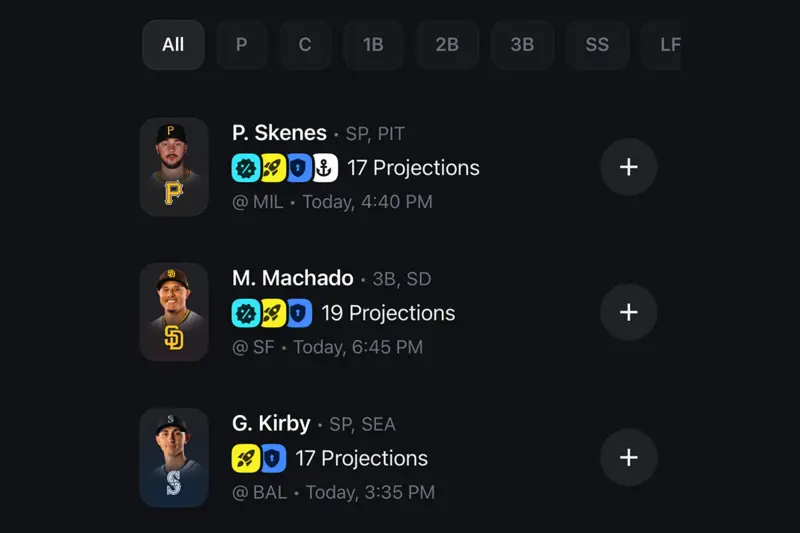Select the All position filter tab
This screenshot has width=800, height=533.
173,45
